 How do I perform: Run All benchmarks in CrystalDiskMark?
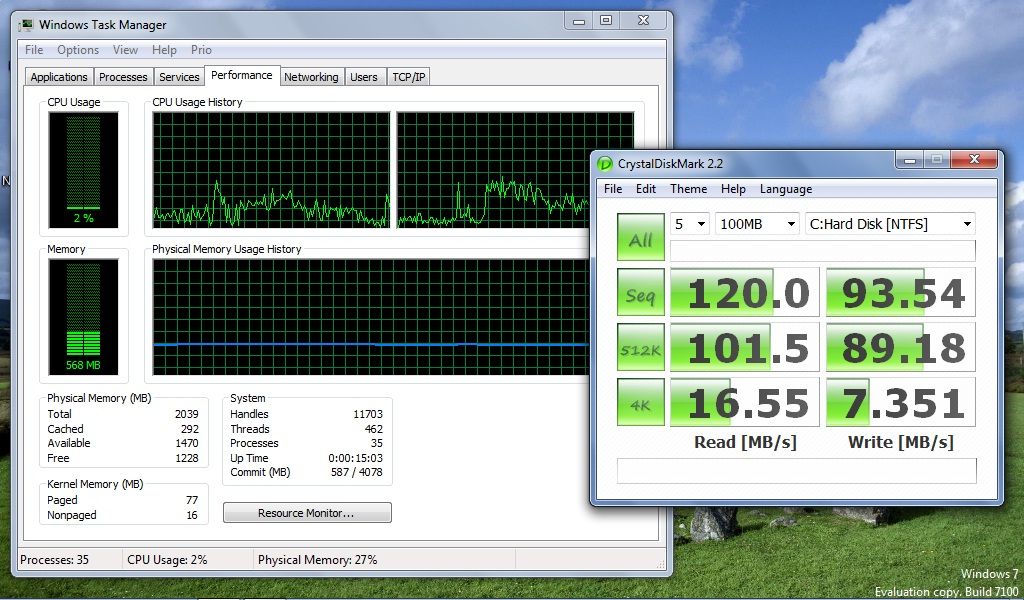pos(641,236)
